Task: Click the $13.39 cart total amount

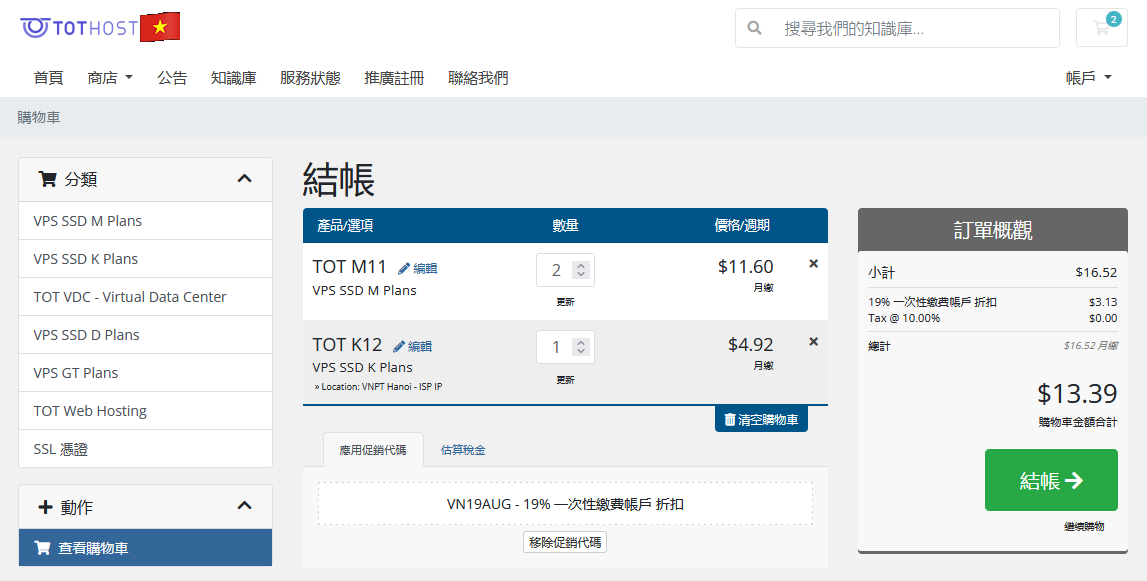Action: point(1077,394)
